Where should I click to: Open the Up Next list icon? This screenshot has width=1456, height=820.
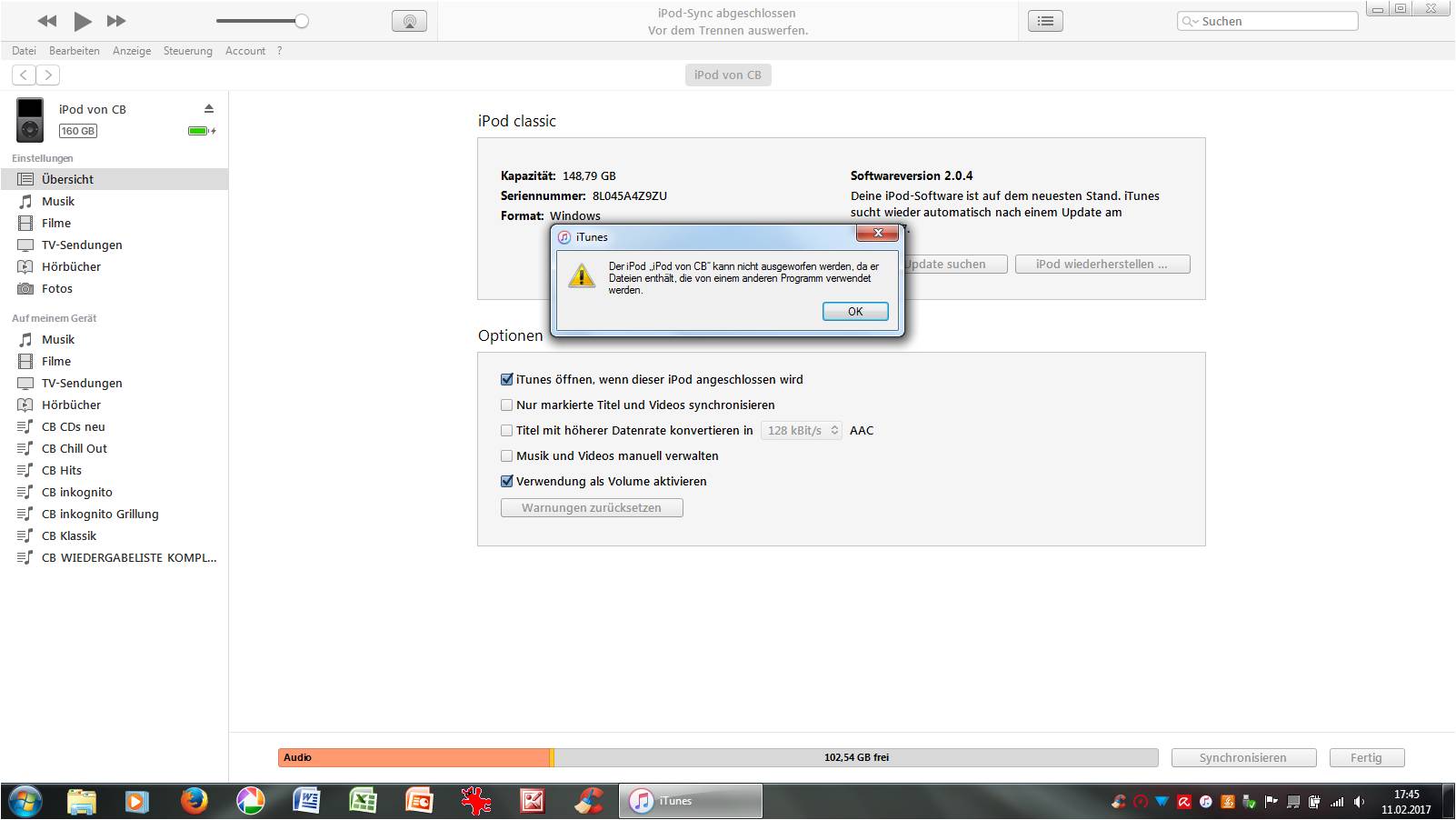pos(1046,21)
